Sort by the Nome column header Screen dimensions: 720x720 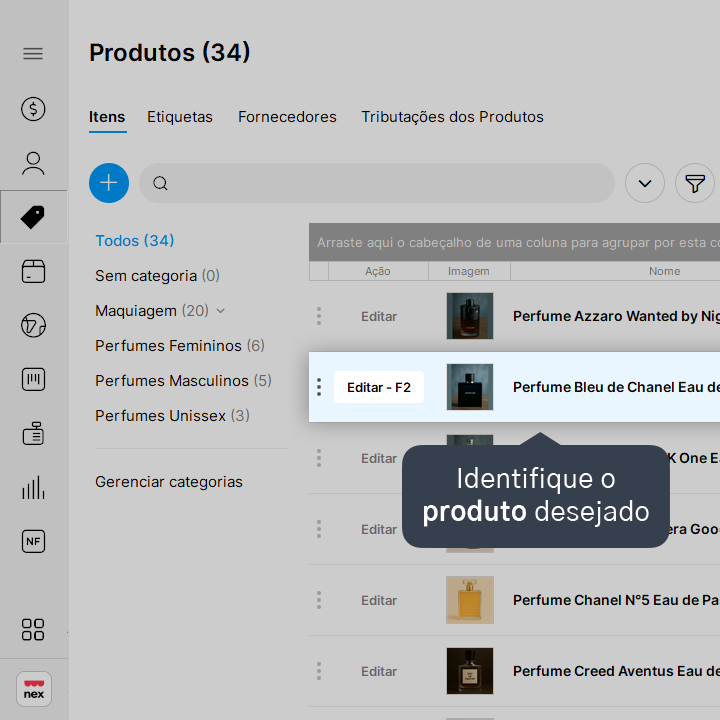tap(664, 271)
